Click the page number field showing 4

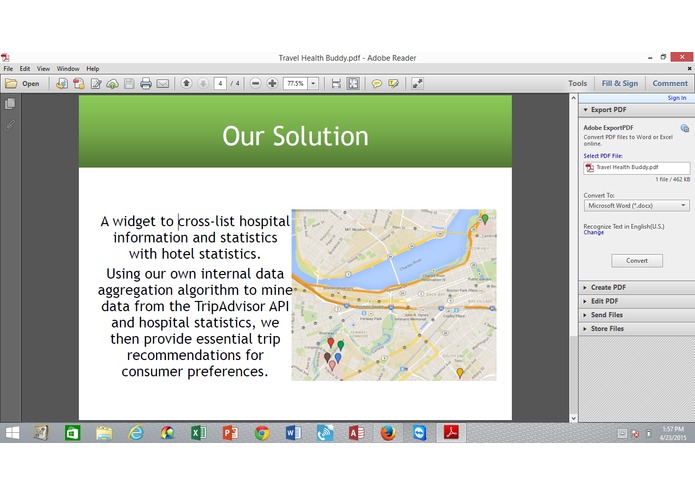tap(220, 83)
